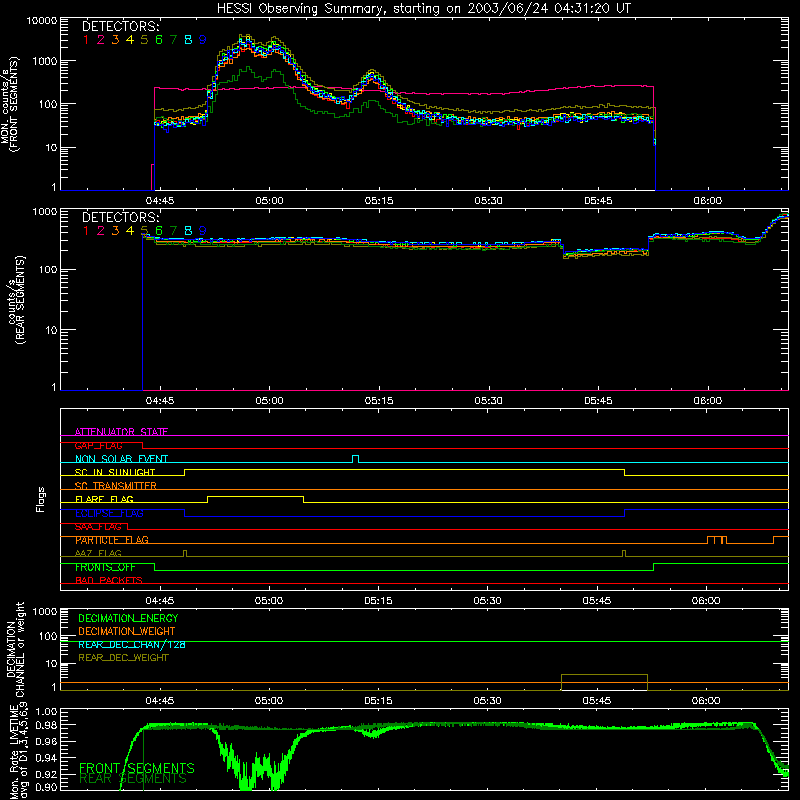Click the 04:45 tick under the decimation plot

pos(160,701)
